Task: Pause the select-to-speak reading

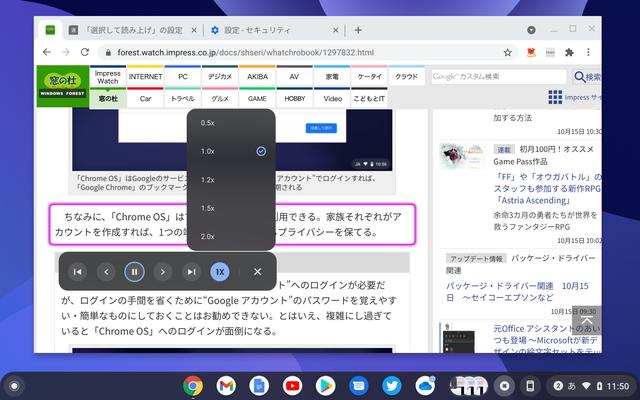Action: pos(134,272)
